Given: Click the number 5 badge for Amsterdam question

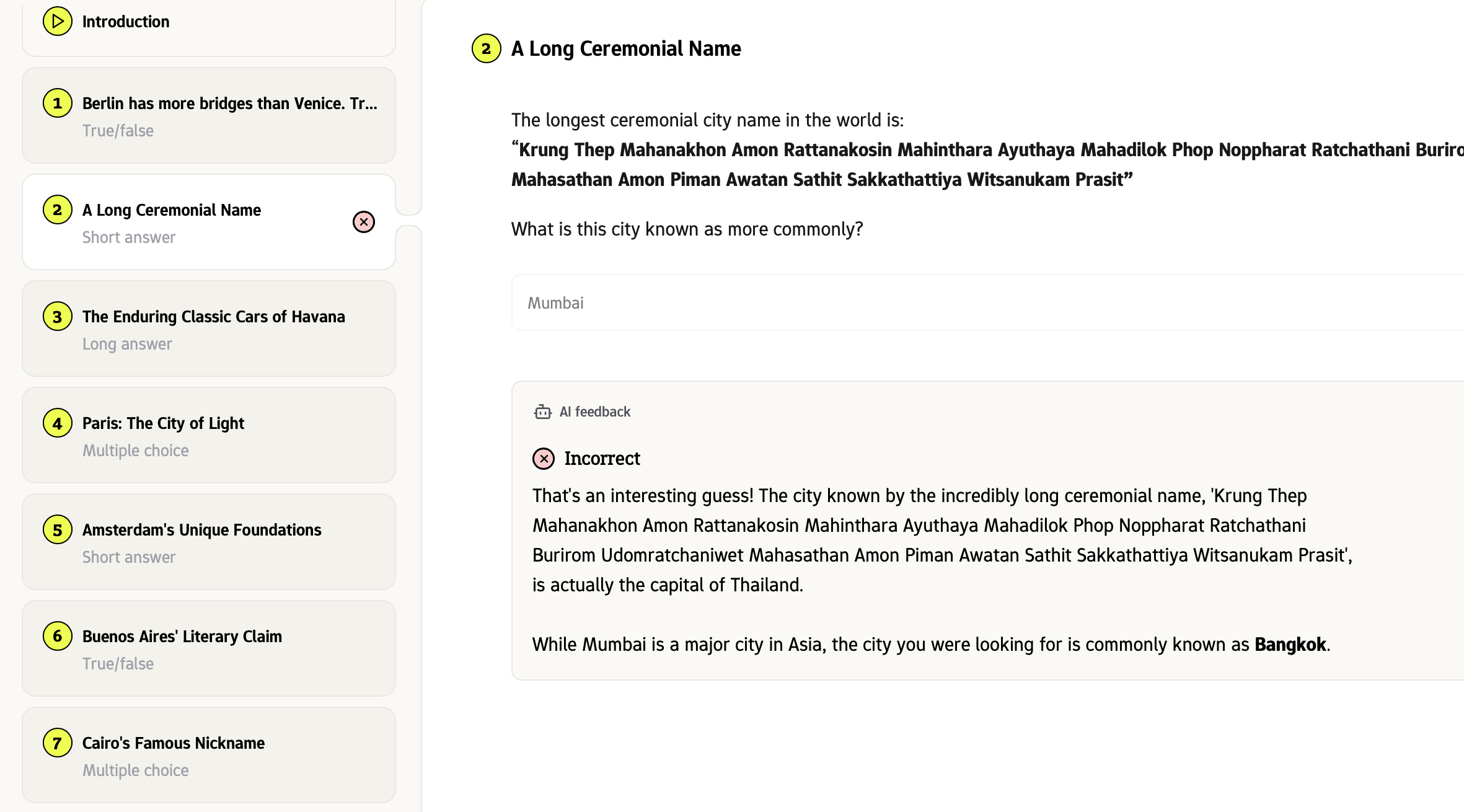Looking at the screenshot, I should (x=58, y=530).
